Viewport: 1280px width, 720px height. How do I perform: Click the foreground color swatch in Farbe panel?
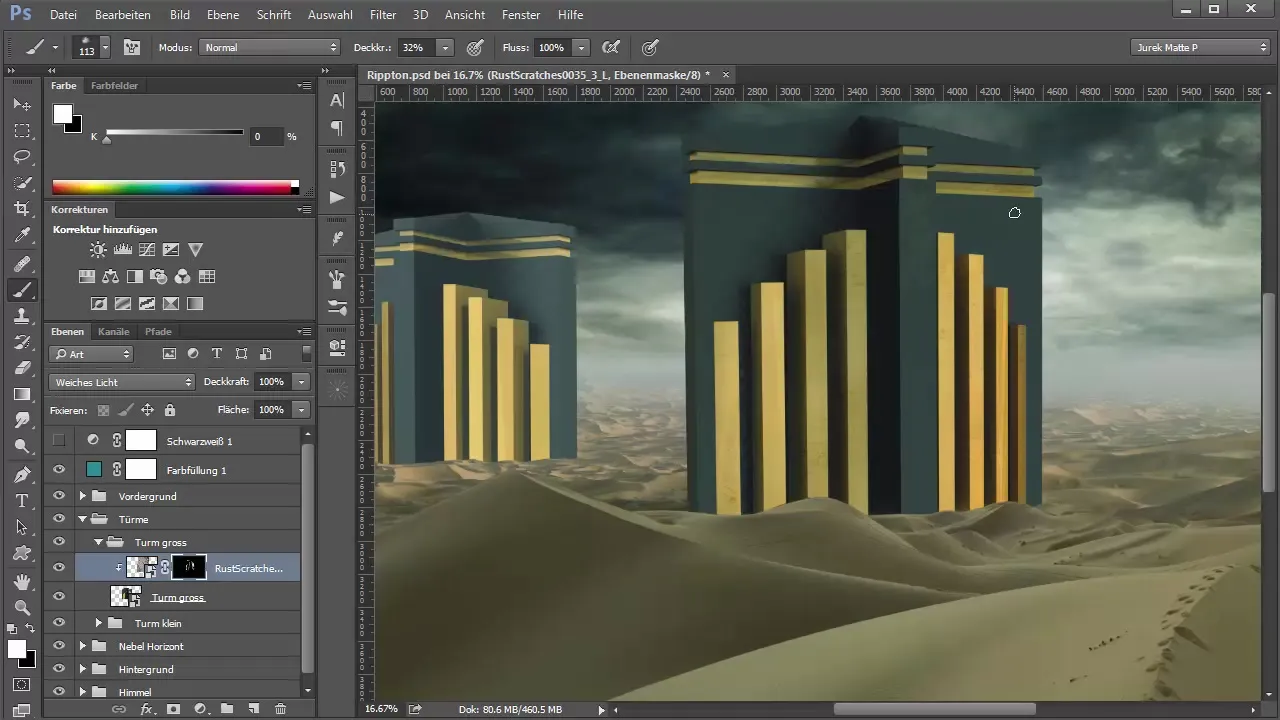point(63,113)
